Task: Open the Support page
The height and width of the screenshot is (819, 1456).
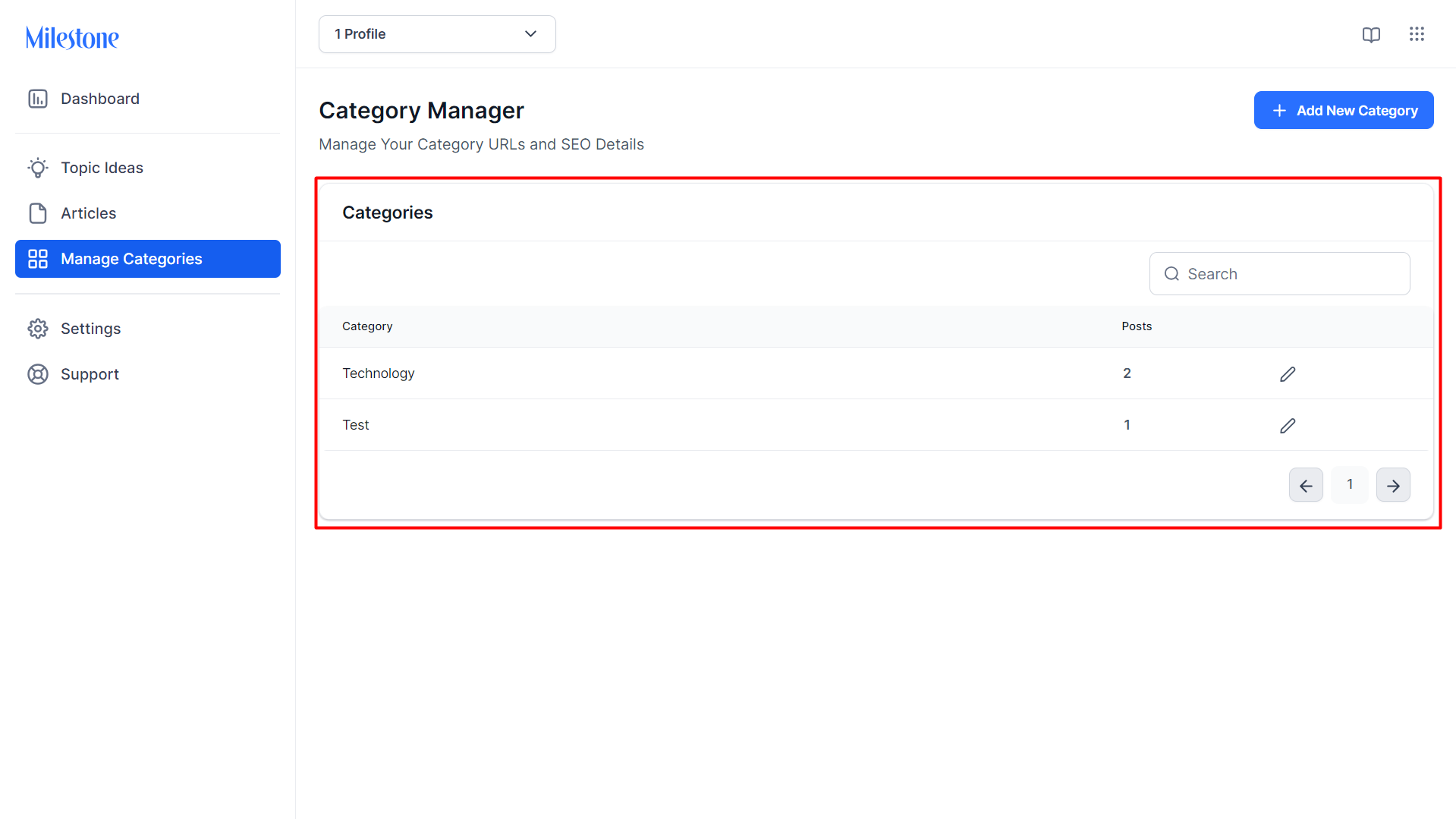Action: tap(148, 374)
